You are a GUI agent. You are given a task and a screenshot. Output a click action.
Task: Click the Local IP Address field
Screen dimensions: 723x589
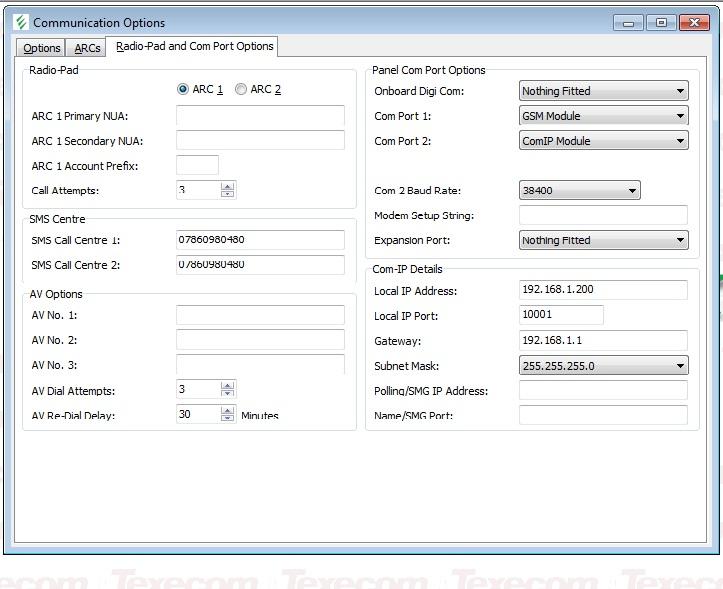pos(603,290)
